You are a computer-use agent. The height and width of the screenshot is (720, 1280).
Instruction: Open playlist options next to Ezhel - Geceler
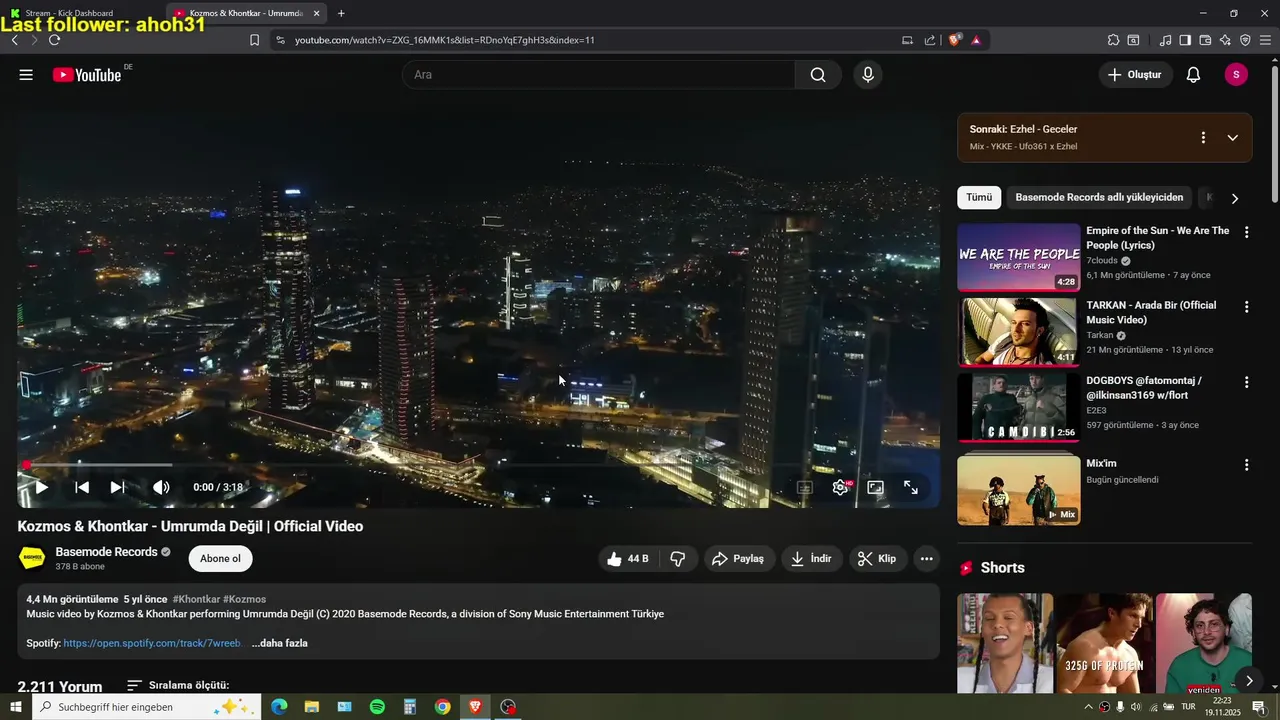pyautogui.click(x=1203, y=138)
